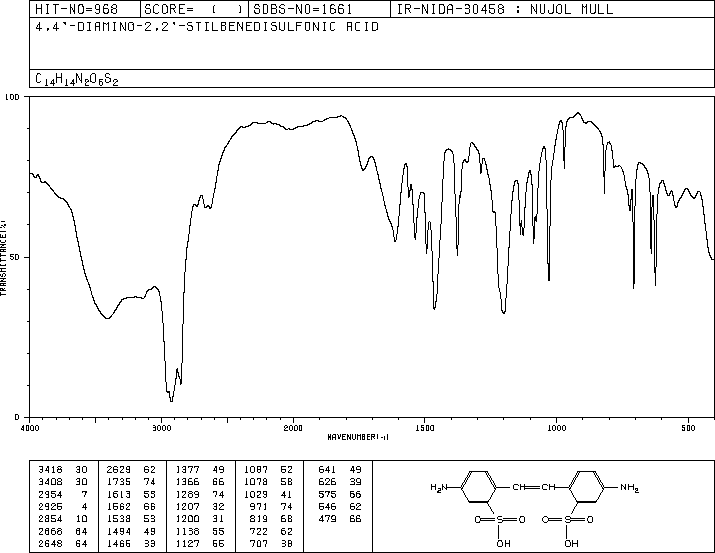The width and height of the screenshot is (715, 553).
Task: Select the 2629 peak table entry
Action: 131,470
